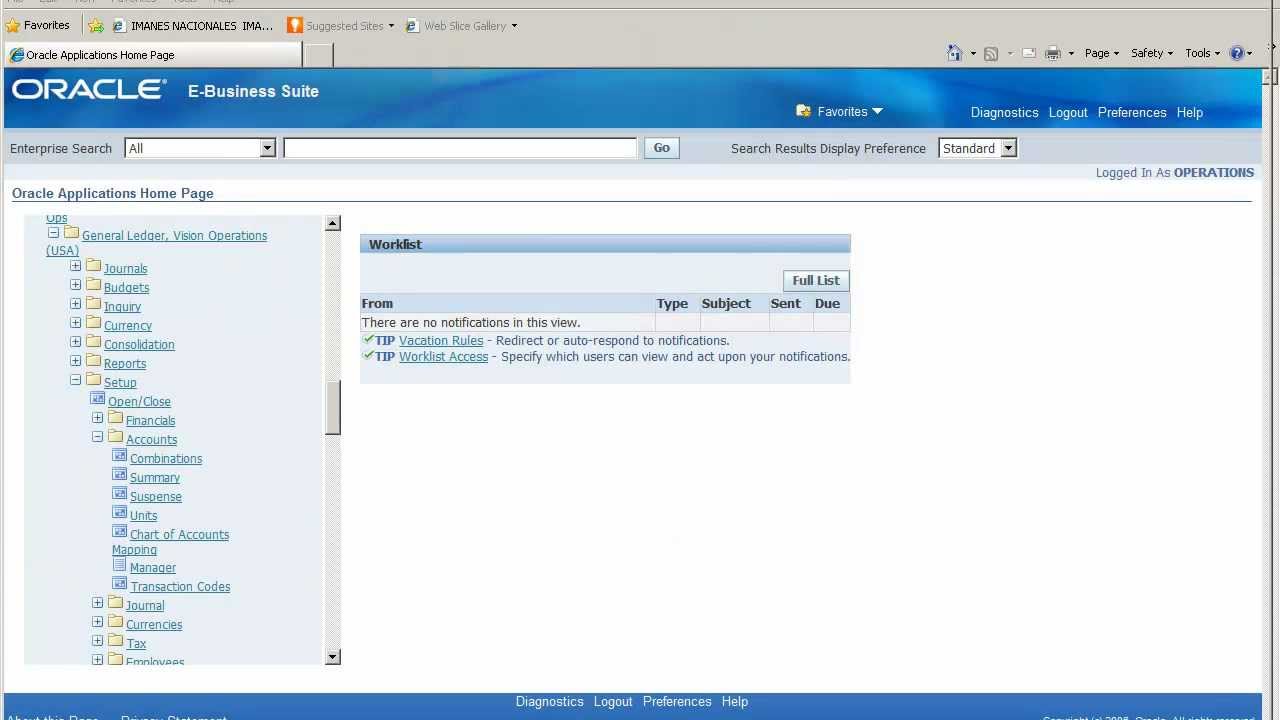Click the navigator scrollbar down arrow
The width and height of the screenshot is (1280, 720).
pyautogui.click(x=333, y=657)
